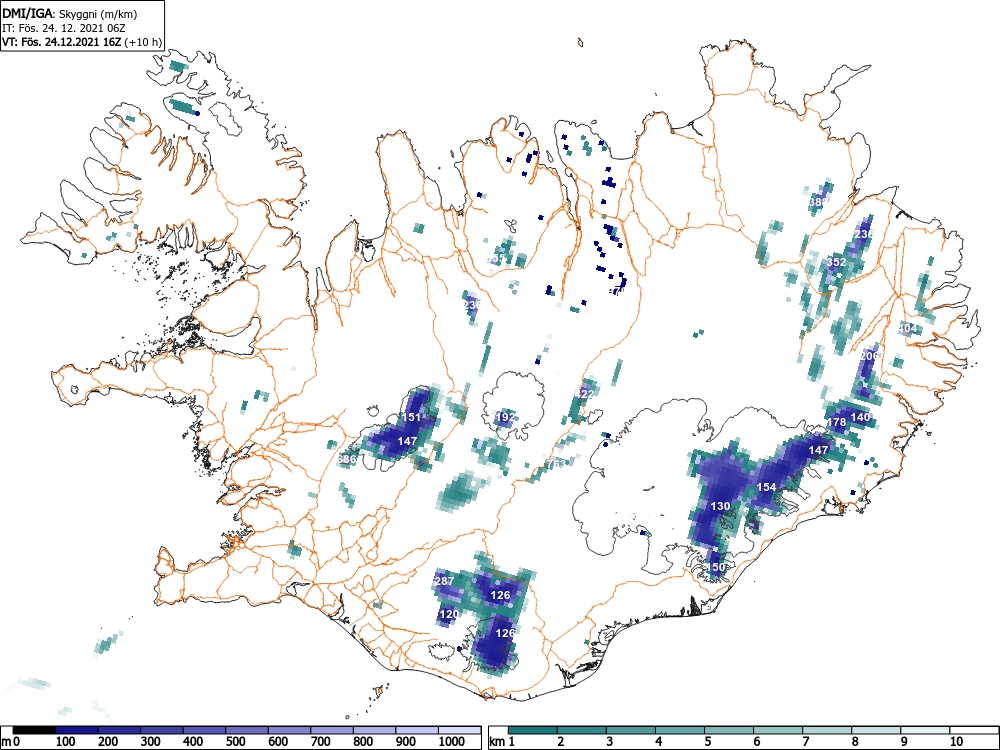Viewport: 1000px width, 750px height.
Task: Click the visibility value "192" on the map
Action: 505,418
